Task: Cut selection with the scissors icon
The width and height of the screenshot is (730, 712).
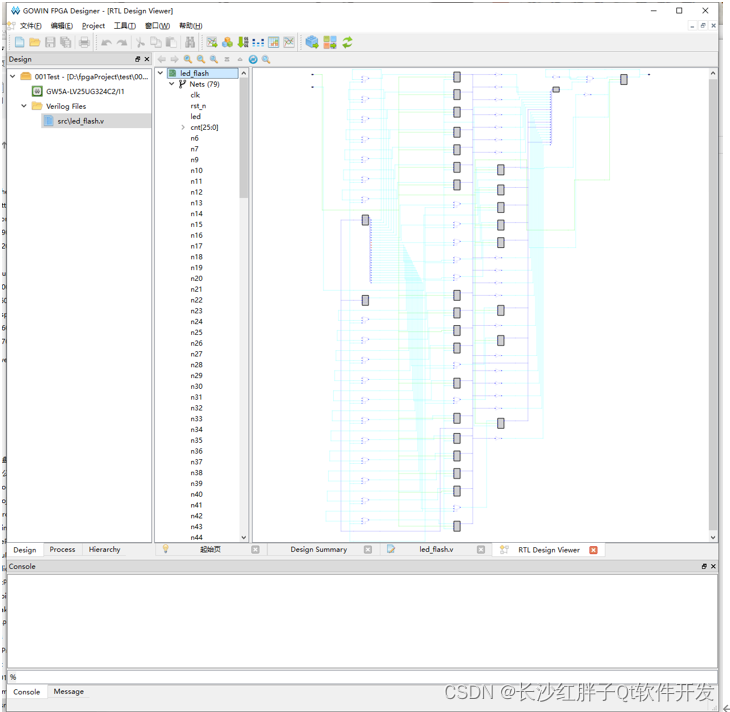Action: 140,42
